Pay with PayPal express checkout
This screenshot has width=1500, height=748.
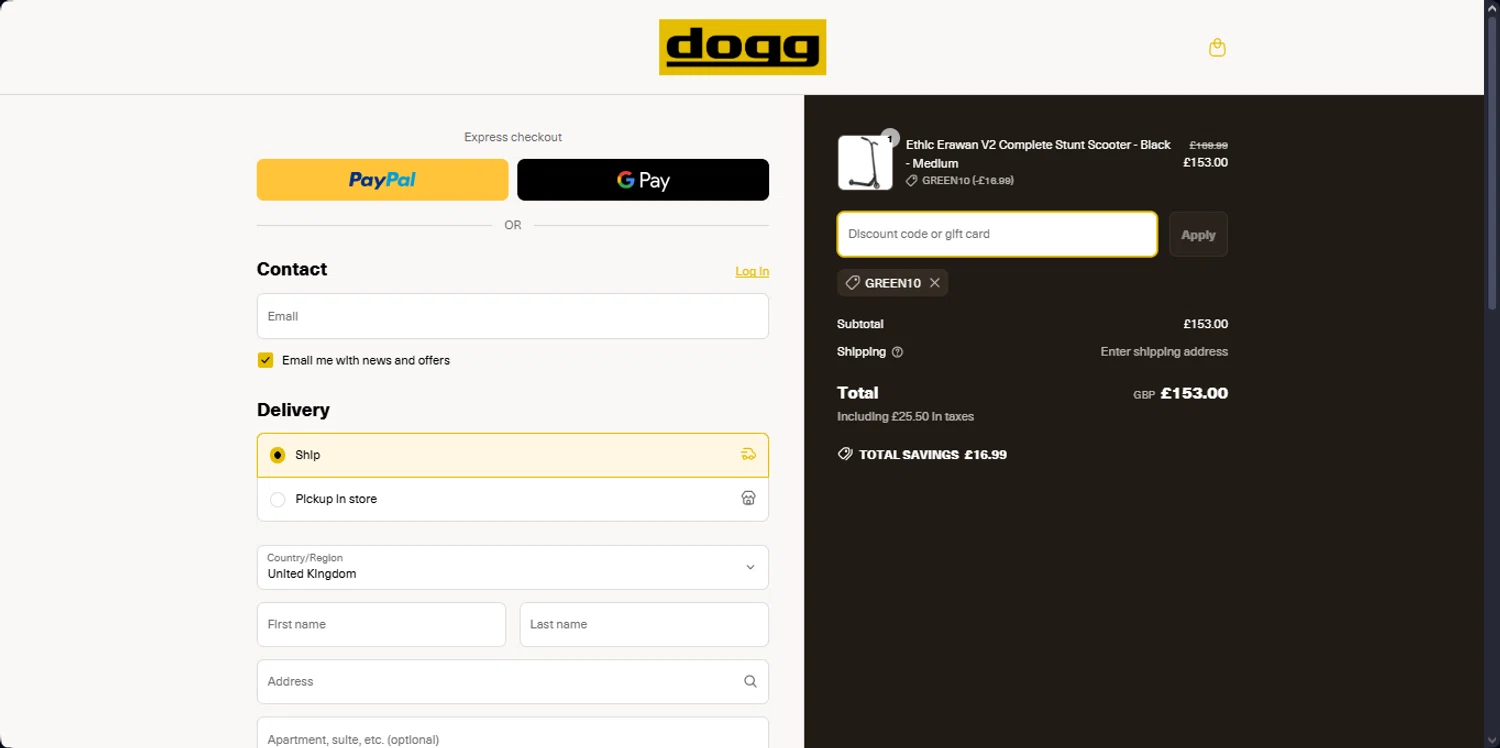pyautogui.click(x=382, y=180)
